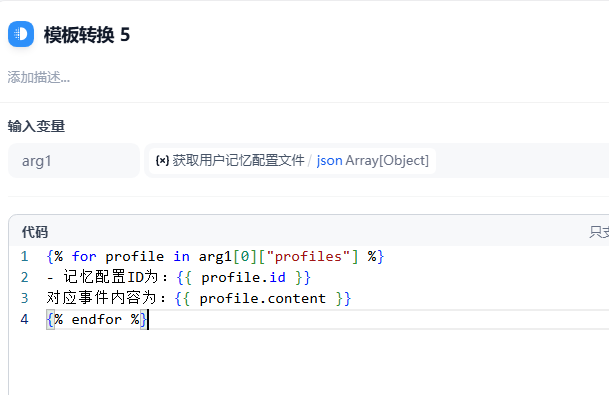Open the 获取用户记忆配置文件 variable selector
Viewport: 609px width, 395px height.
(x=292, y=160)
